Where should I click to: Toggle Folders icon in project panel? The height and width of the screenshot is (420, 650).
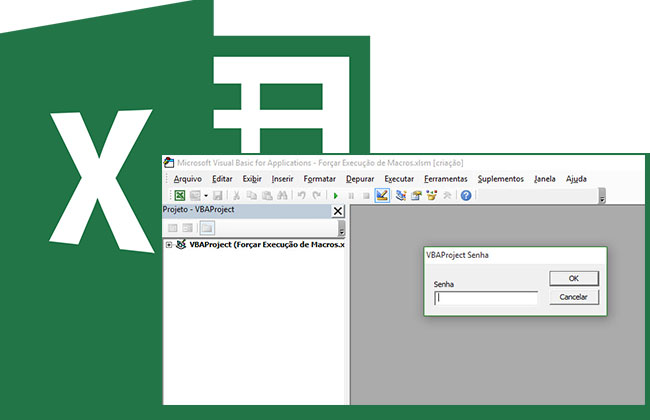point(207,228)
